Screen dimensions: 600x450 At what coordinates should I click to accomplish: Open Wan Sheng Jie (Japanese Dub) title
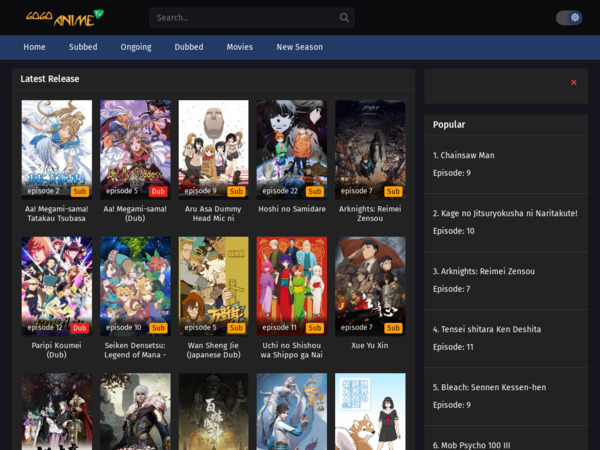[214, 350]
